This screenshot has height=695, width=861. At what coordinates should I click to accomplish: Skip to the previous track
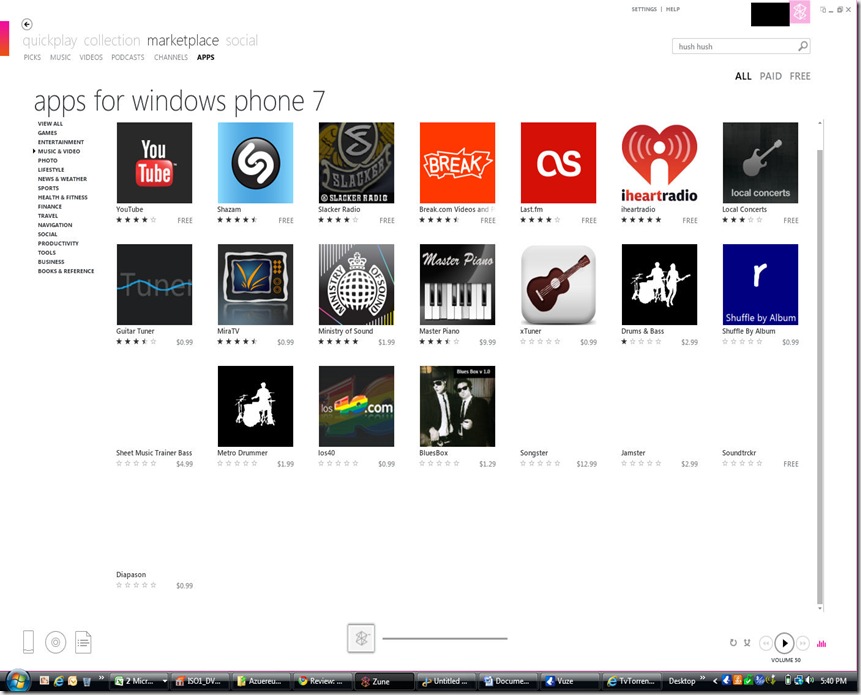[x=765, y=643]
